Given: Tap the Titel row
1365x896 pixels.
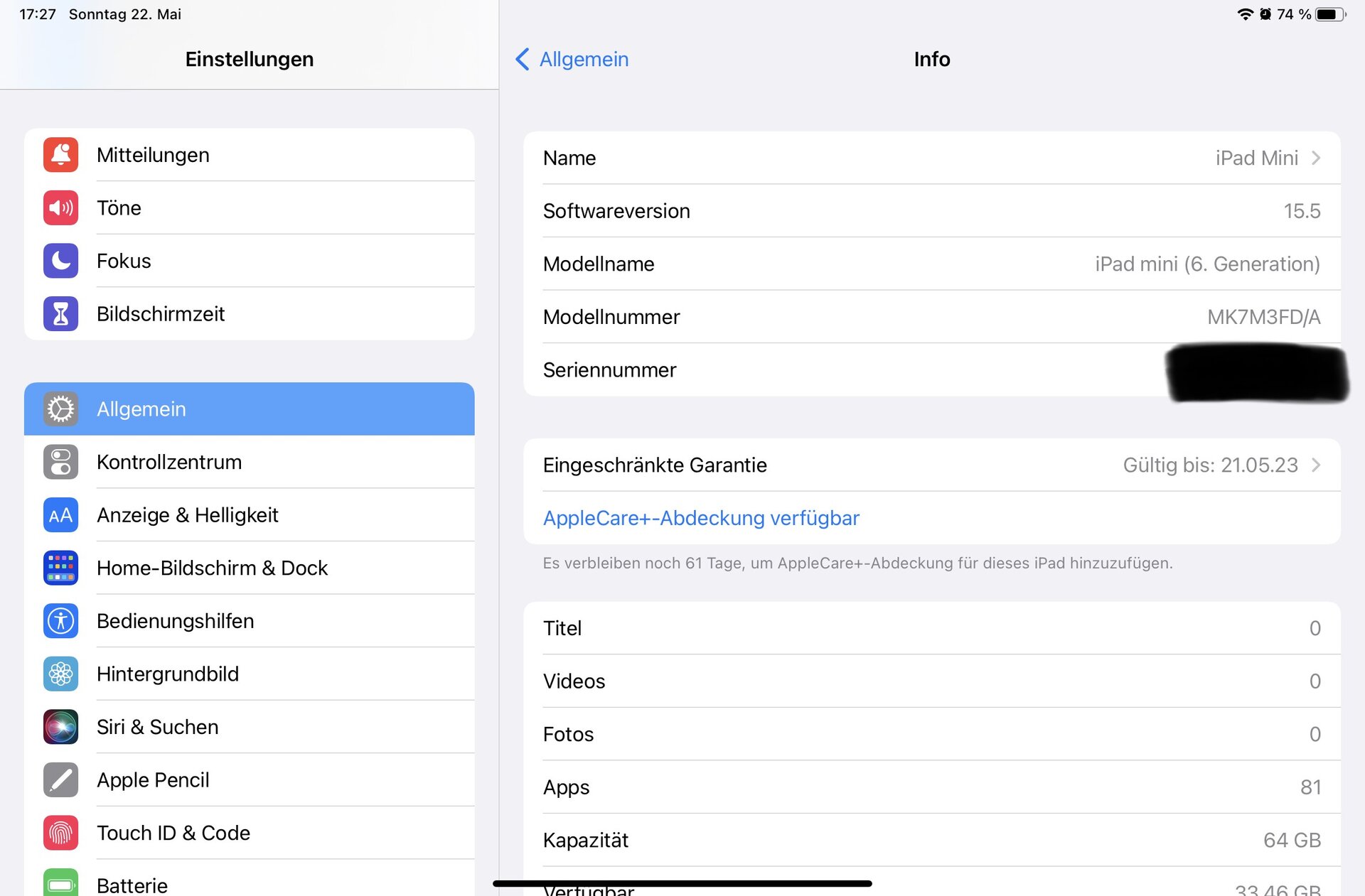Looking at the screenshot, I should [932, 628].
